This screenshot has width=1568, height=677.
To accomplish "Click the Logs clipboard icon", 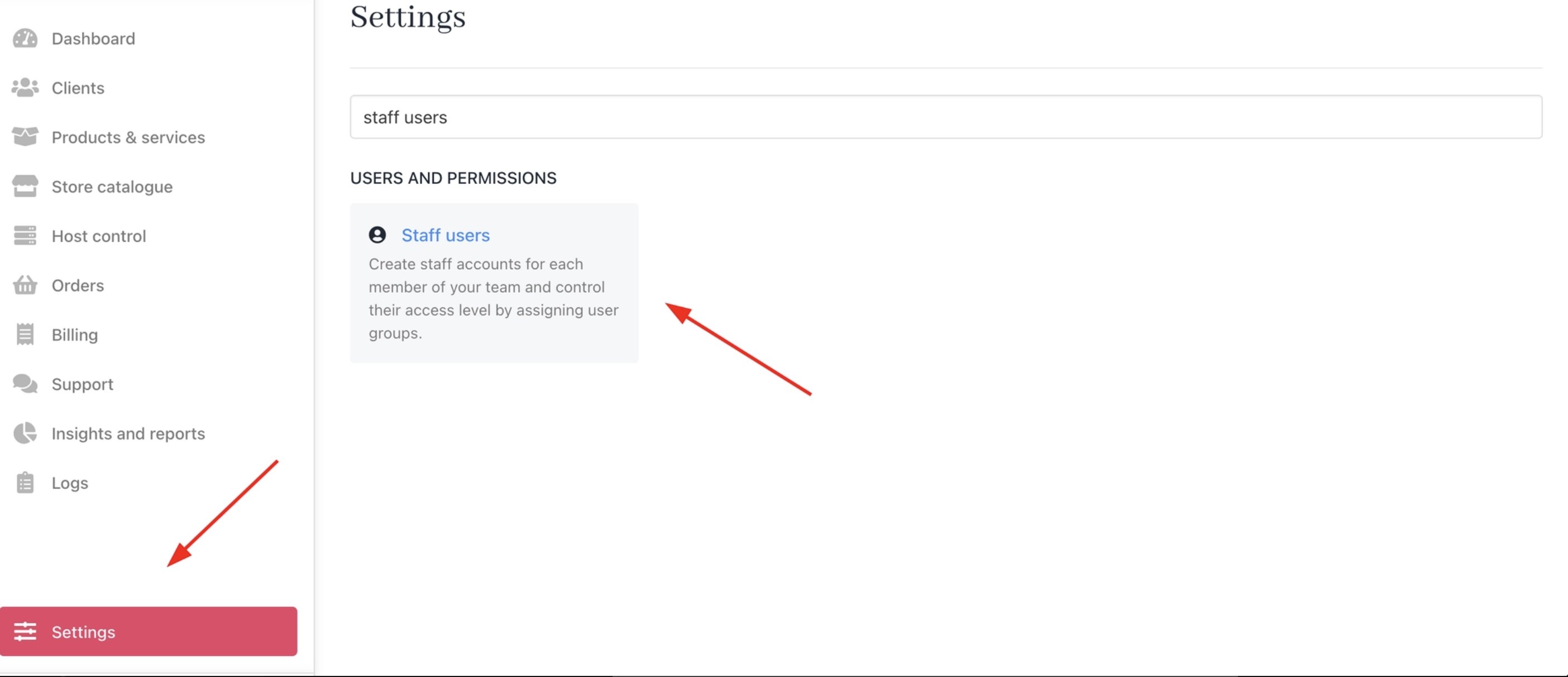I will click(25, 482).
